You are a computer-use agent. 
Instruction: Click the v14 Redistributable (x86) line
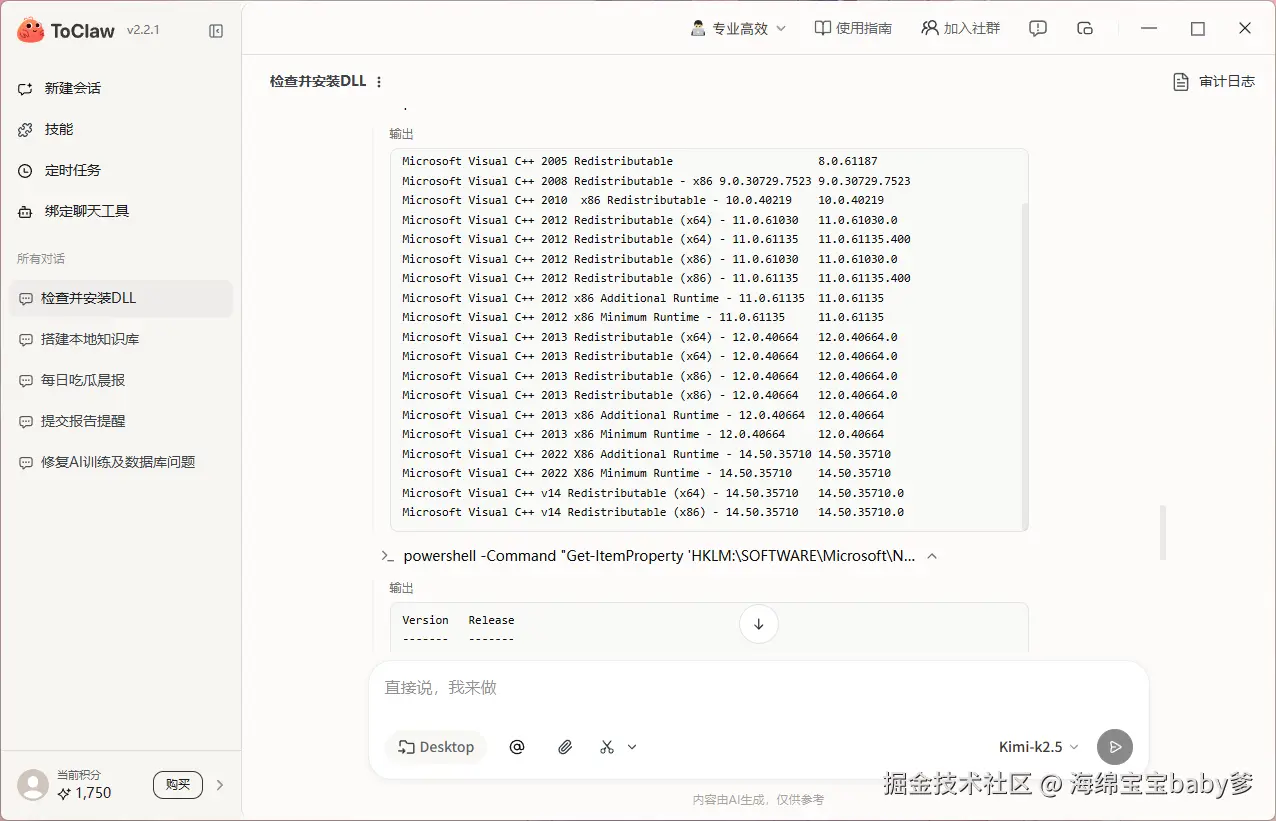point(653,512)
